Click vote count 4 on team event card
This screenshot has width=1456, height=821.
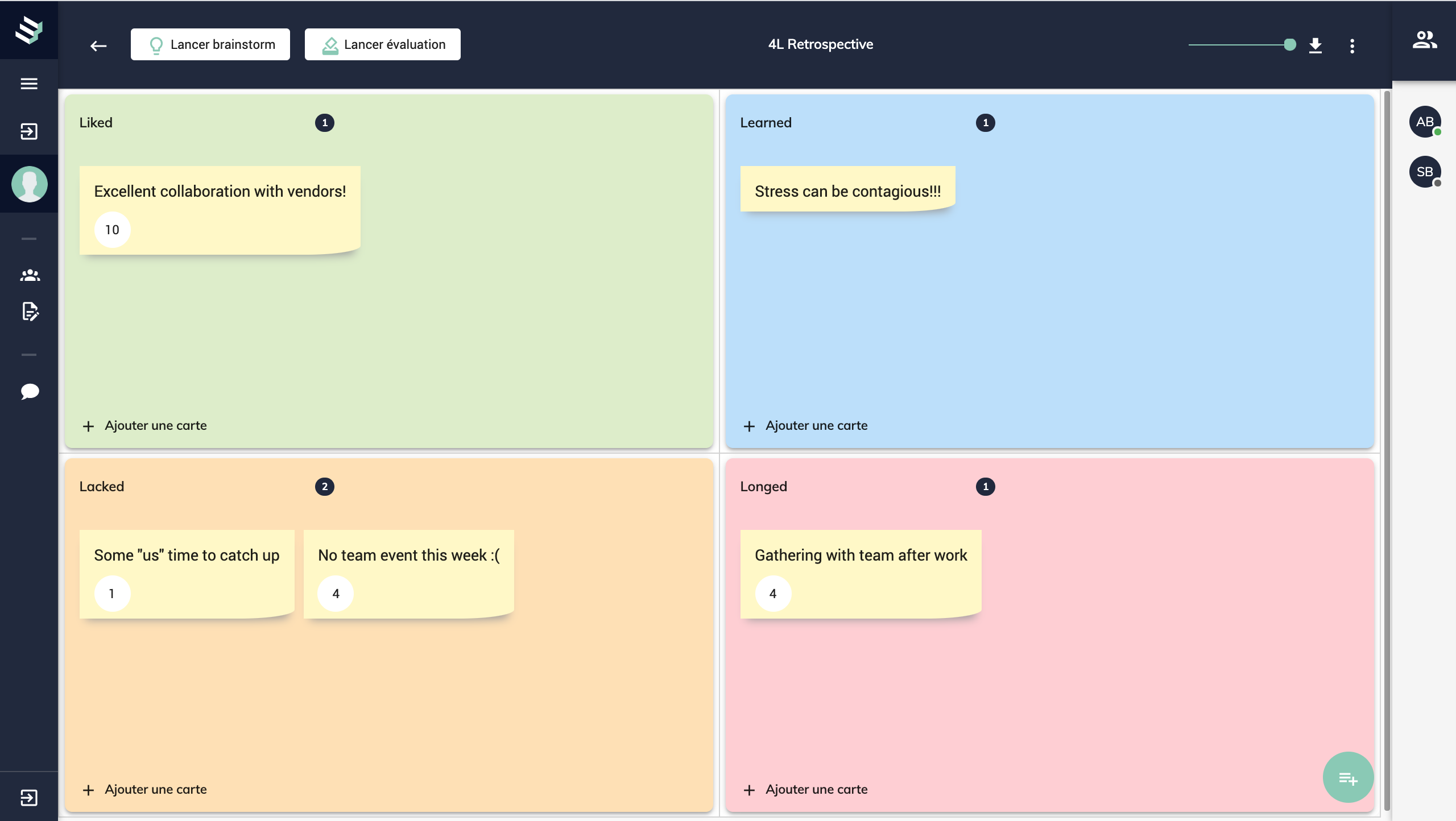pos(336,594)
